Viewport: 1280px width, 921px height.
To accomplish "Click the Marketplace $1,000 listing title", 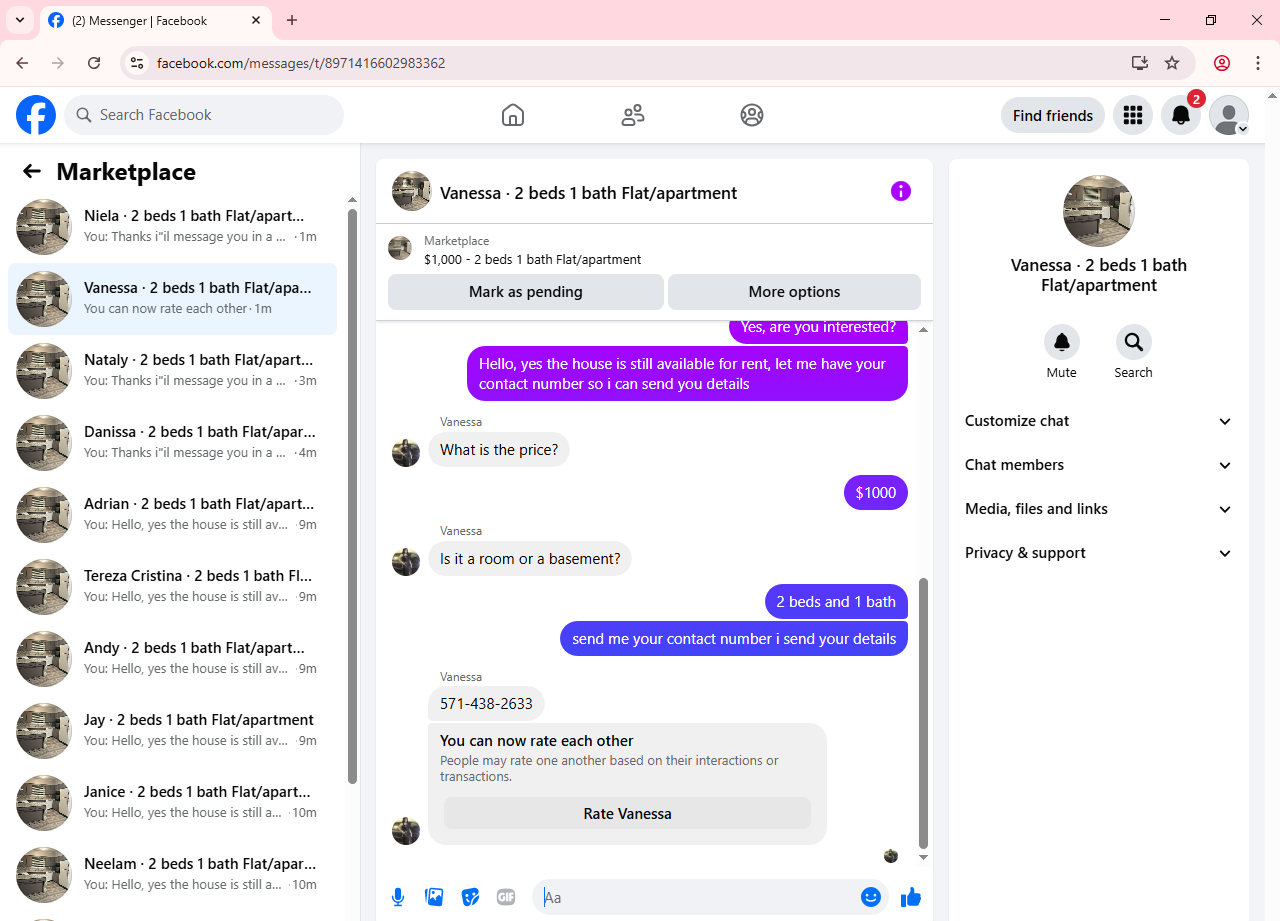I will tap(533, 259).
